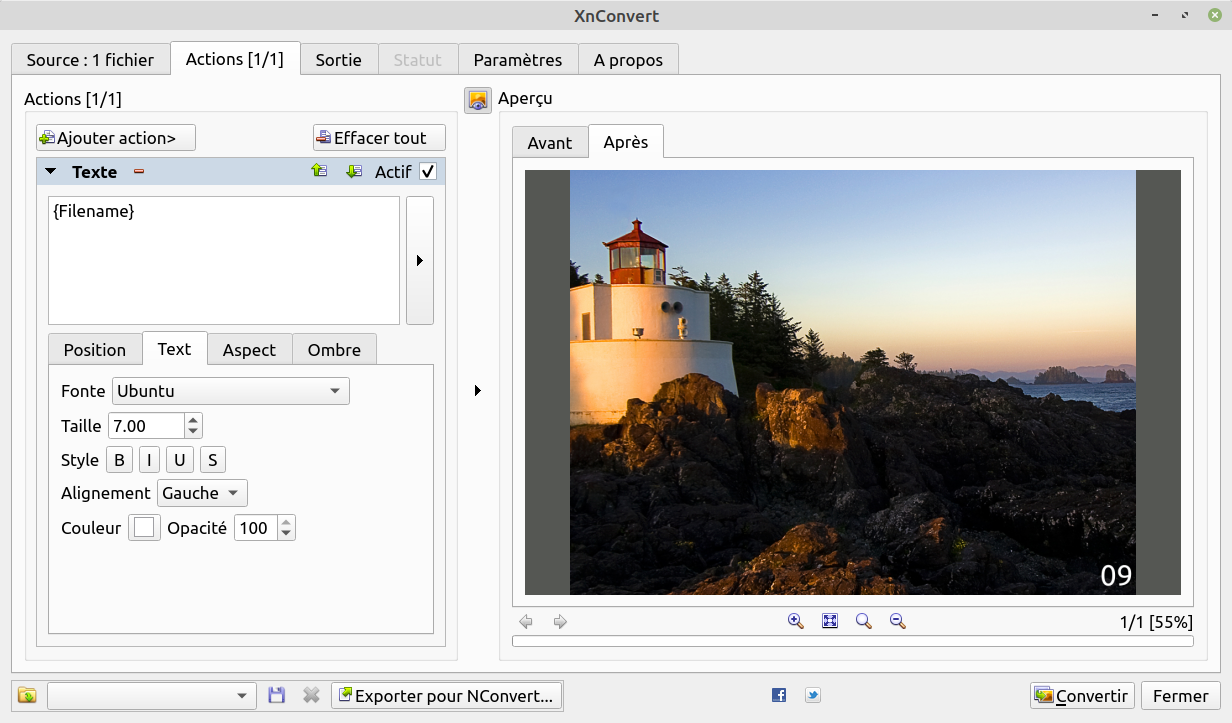Collapse the Texte action section
Image resolution: width=1232 pixels, height=723 pixels.
(x=51, y=172)
